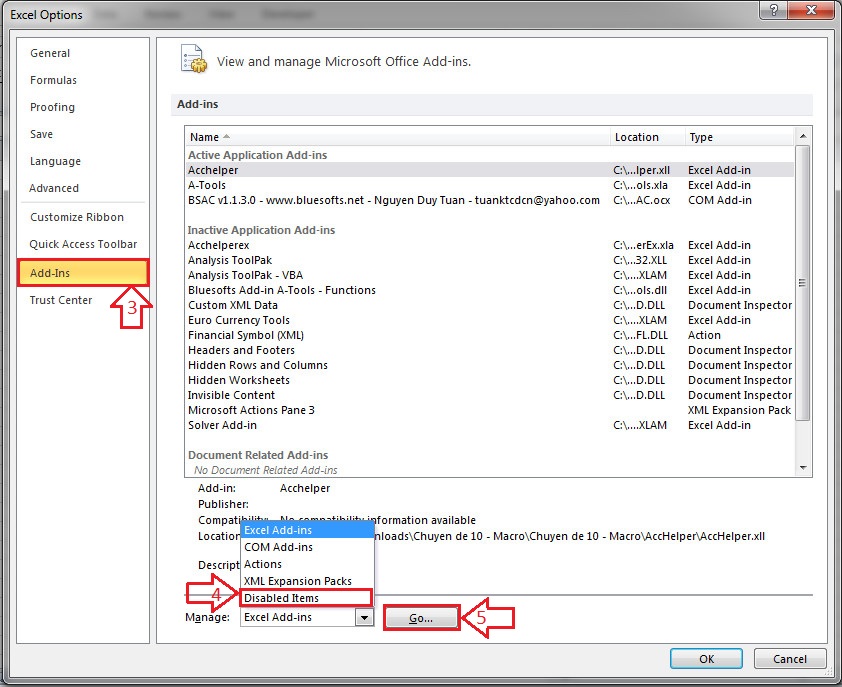This screenshot has height=687, width=842.
Task: Choose Disabled Items from Manage list
Action: pos(307,598)
